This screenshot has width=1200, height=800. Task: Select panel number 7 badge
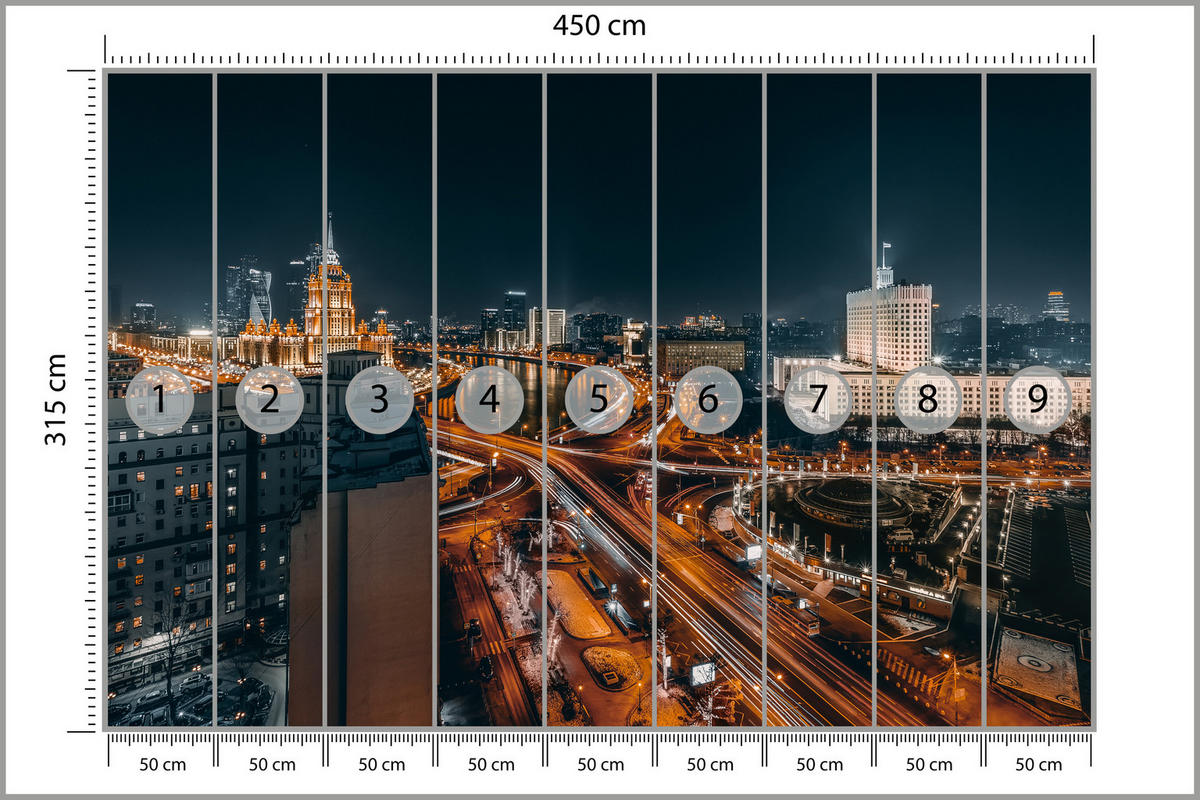(x=816, y=399)
